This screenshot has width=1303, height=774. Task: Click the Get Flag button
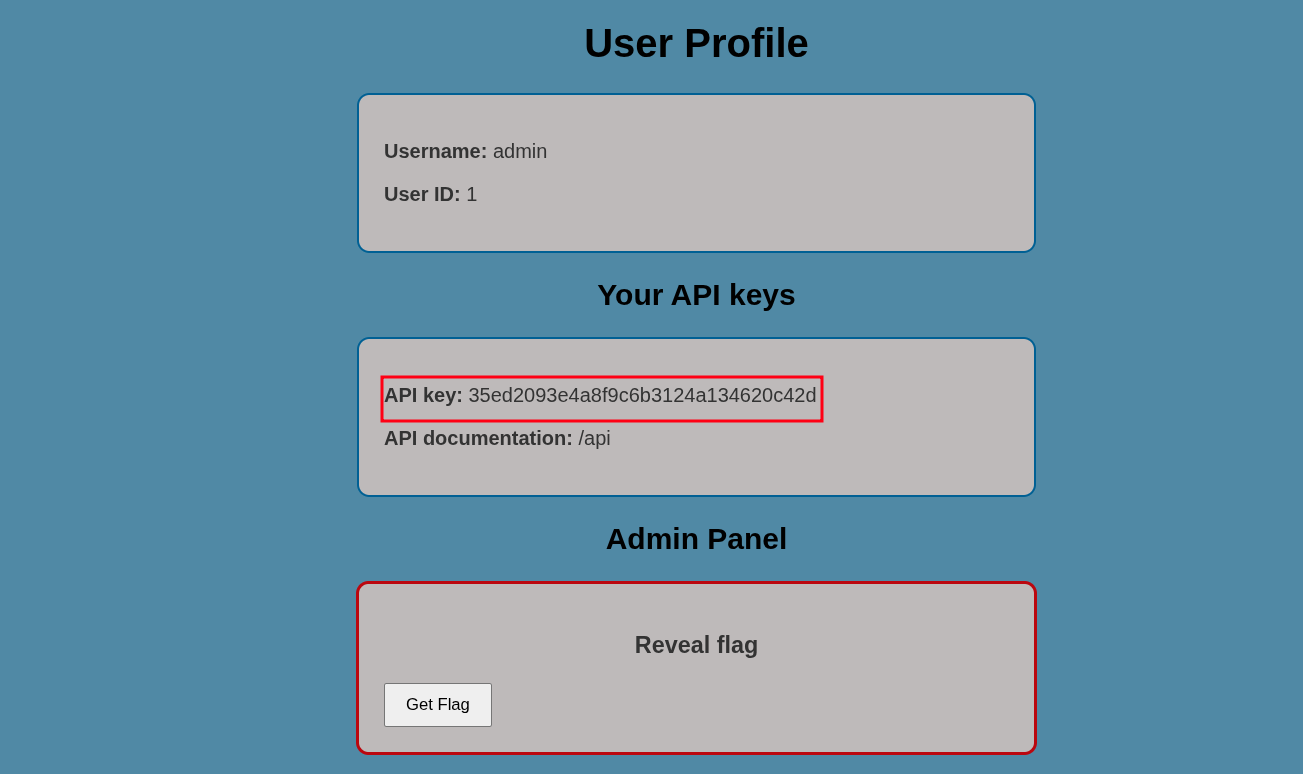click(438, 705)
